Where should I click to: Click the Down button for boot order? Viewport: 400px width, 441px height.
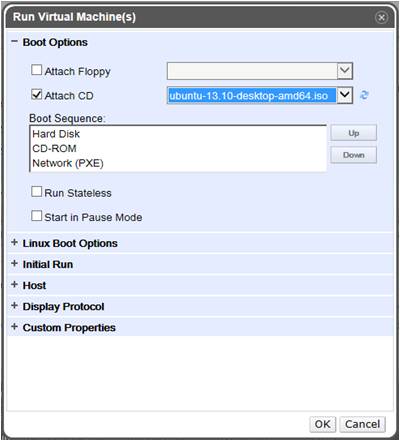(354, 155)
